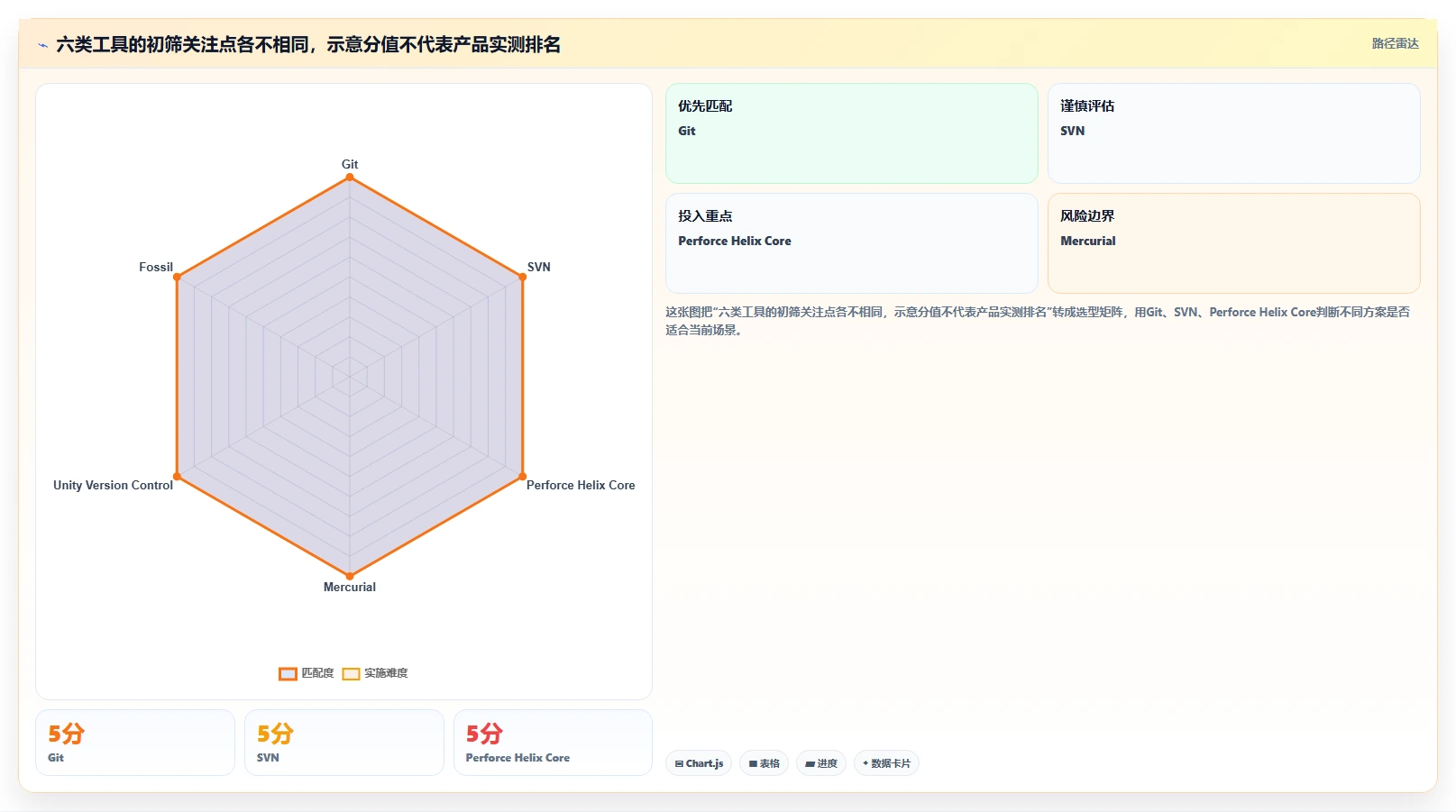1456x812 pixels.
Task: Click the 表格 tag chip
Action: pyautogui.click(x=764, y=763)
